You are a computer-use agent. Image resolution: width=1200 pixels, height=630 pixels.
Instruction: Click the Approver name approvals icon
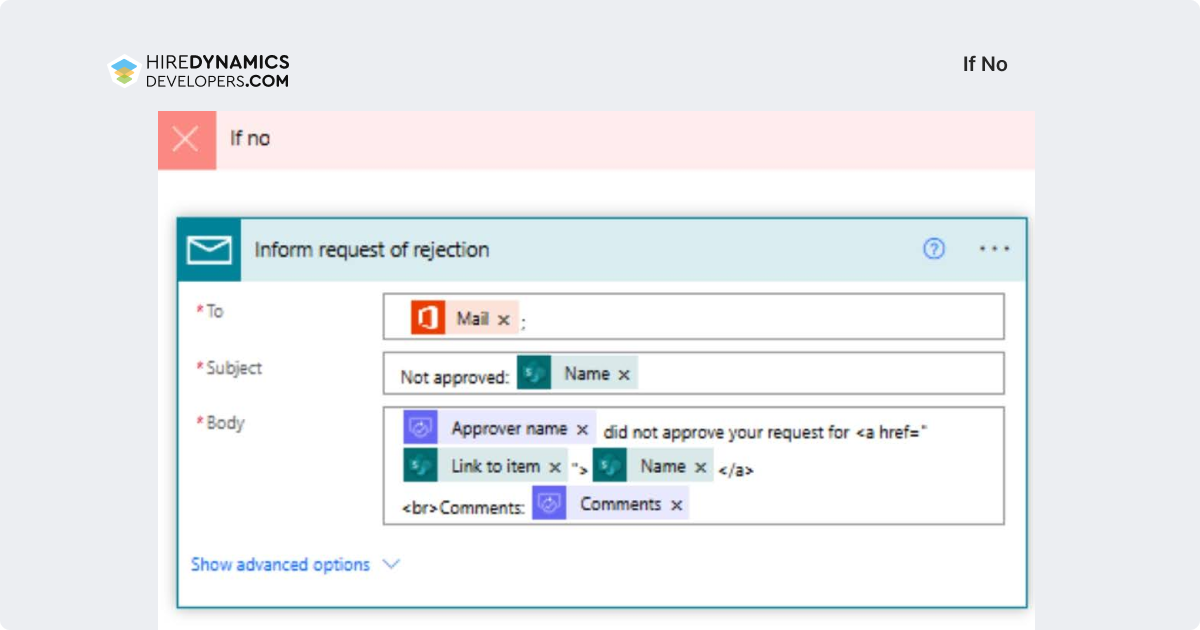pyautogui.click(x=421, y=428)
